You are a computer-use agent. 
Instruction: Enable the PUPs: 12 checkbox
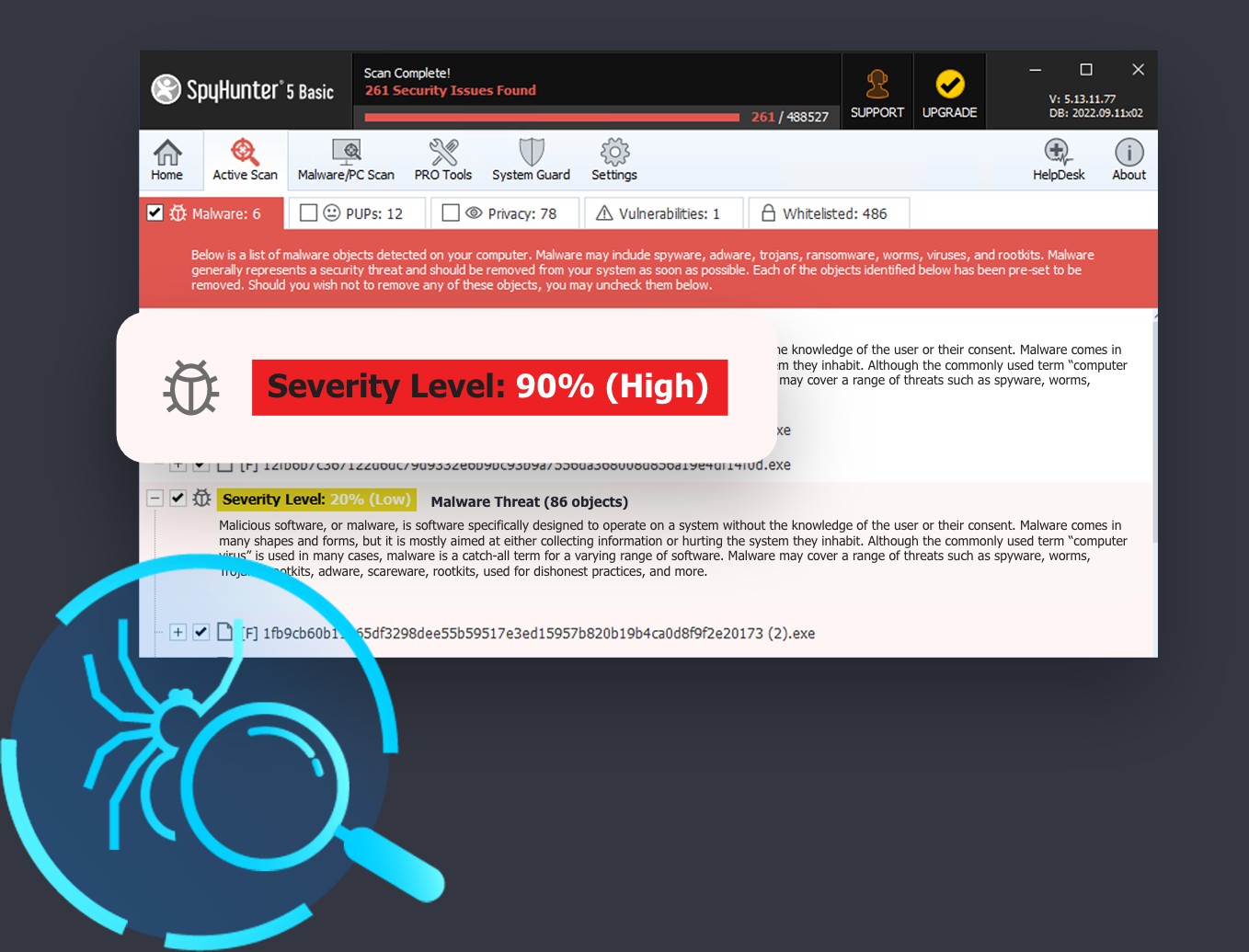tap(308, 212)
